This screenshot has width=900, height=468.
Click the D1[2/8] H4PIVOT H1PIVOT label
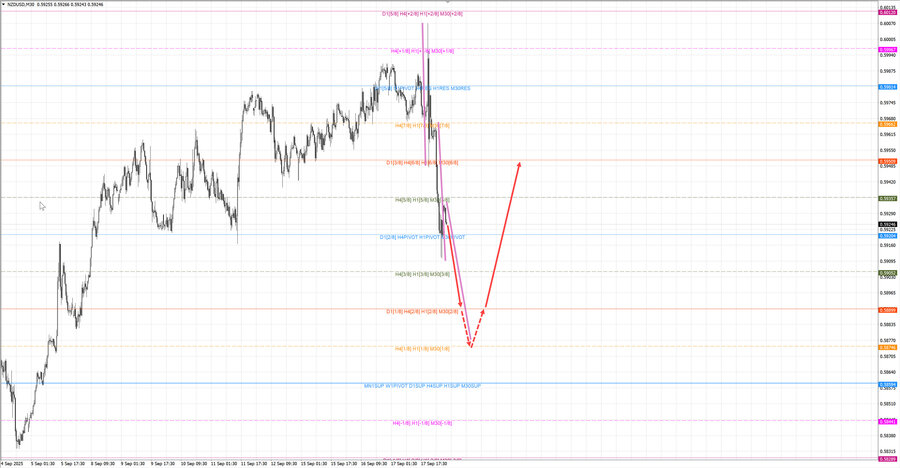[422, 237]
